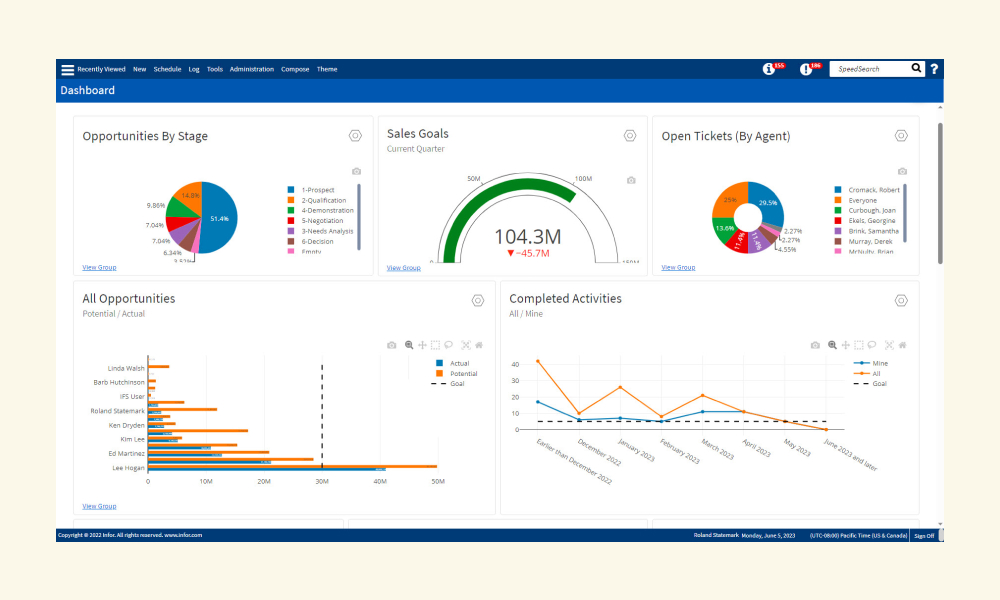Open the Recently Viewed menu

tap(101, 69)
